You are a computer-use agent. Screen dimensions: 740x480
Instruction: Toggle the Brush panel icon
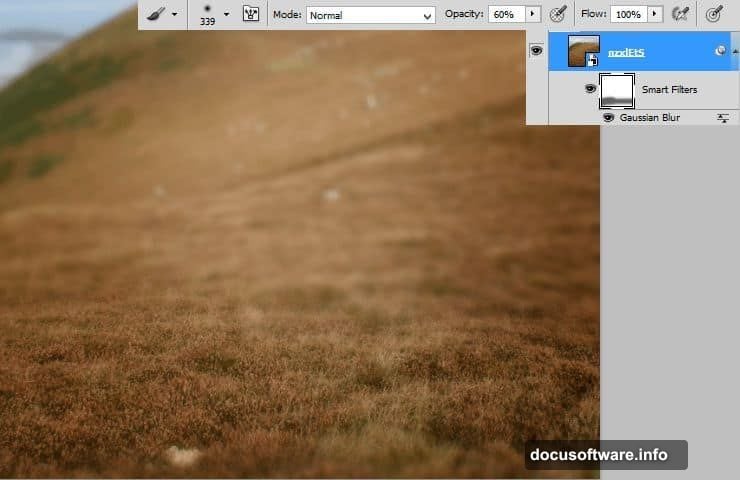tap(250, 15)
